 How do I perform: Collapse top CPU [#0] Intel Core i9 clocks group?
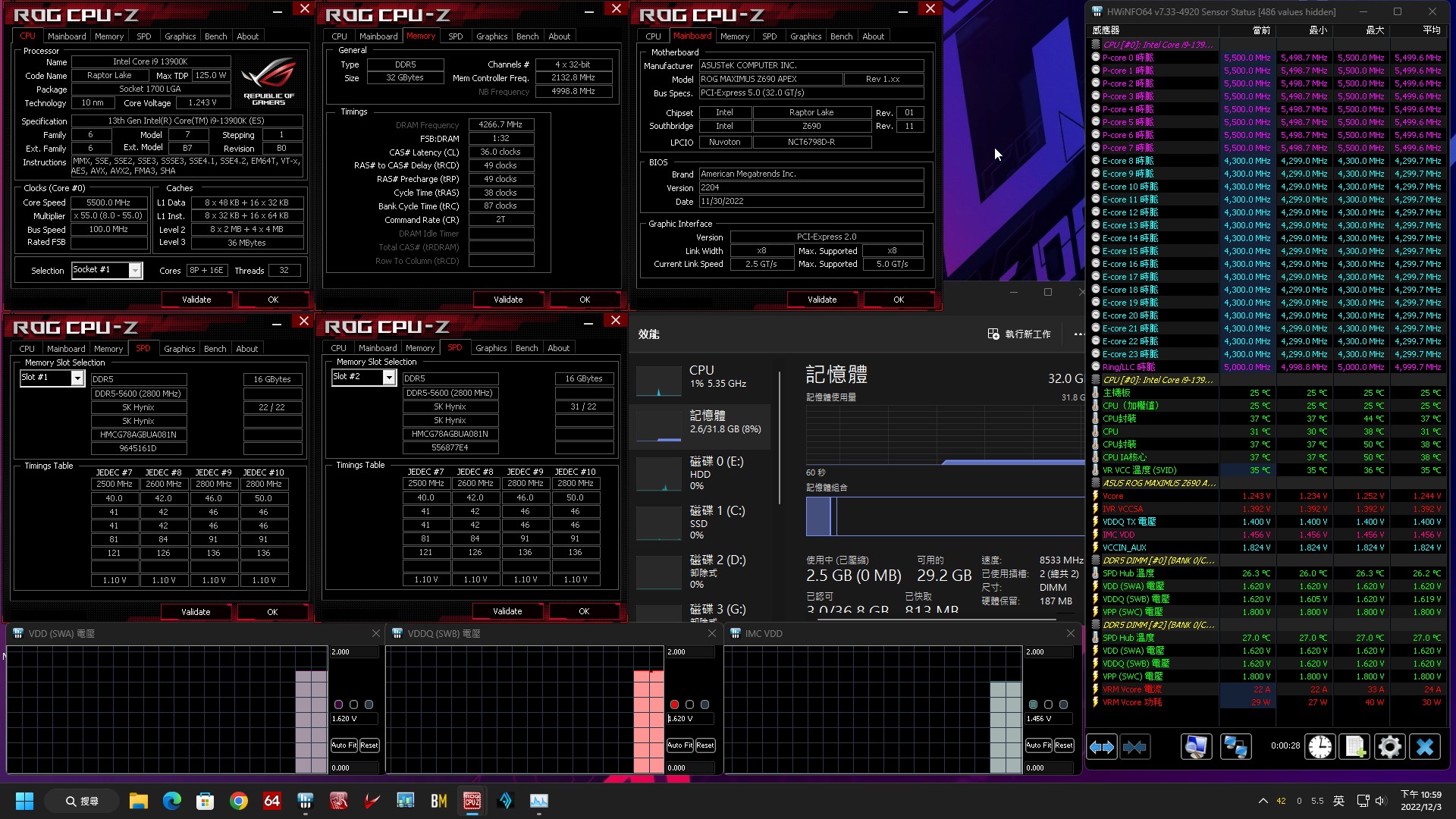click(1095, 45)
